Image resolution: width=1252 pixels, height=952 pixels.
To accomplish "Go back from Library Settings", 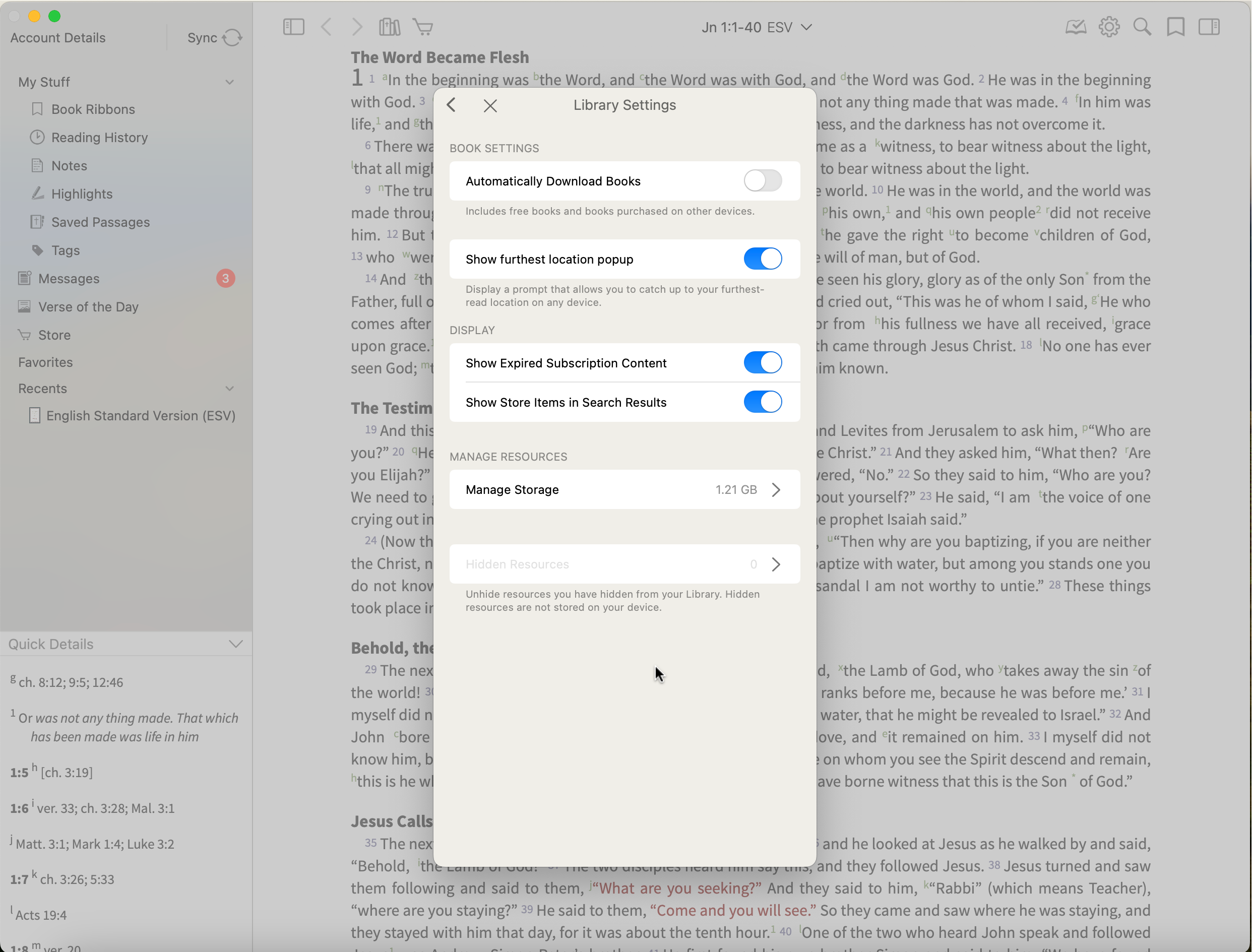I will [451, 105].
